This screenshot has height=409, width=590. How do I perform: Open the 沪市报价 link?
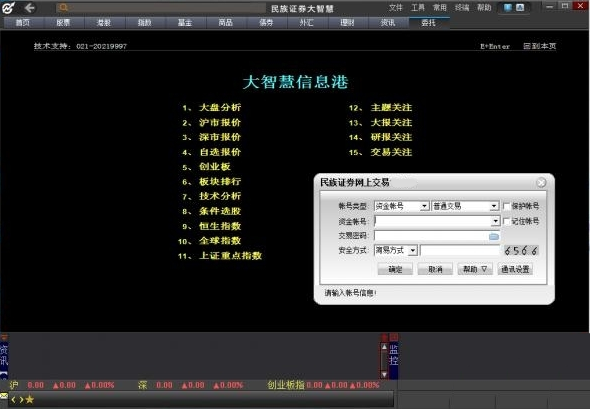point(220,122)
